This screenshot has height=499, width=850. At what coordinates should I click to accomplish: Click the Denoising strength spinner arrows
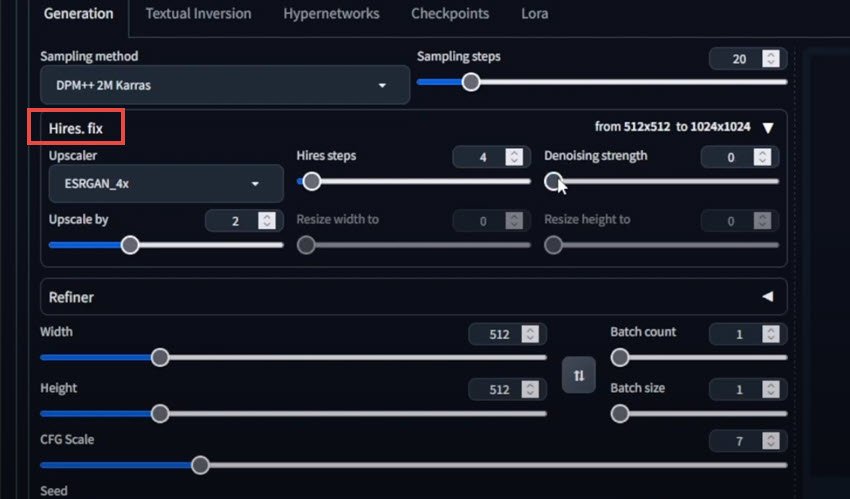(x=762, y=157)
